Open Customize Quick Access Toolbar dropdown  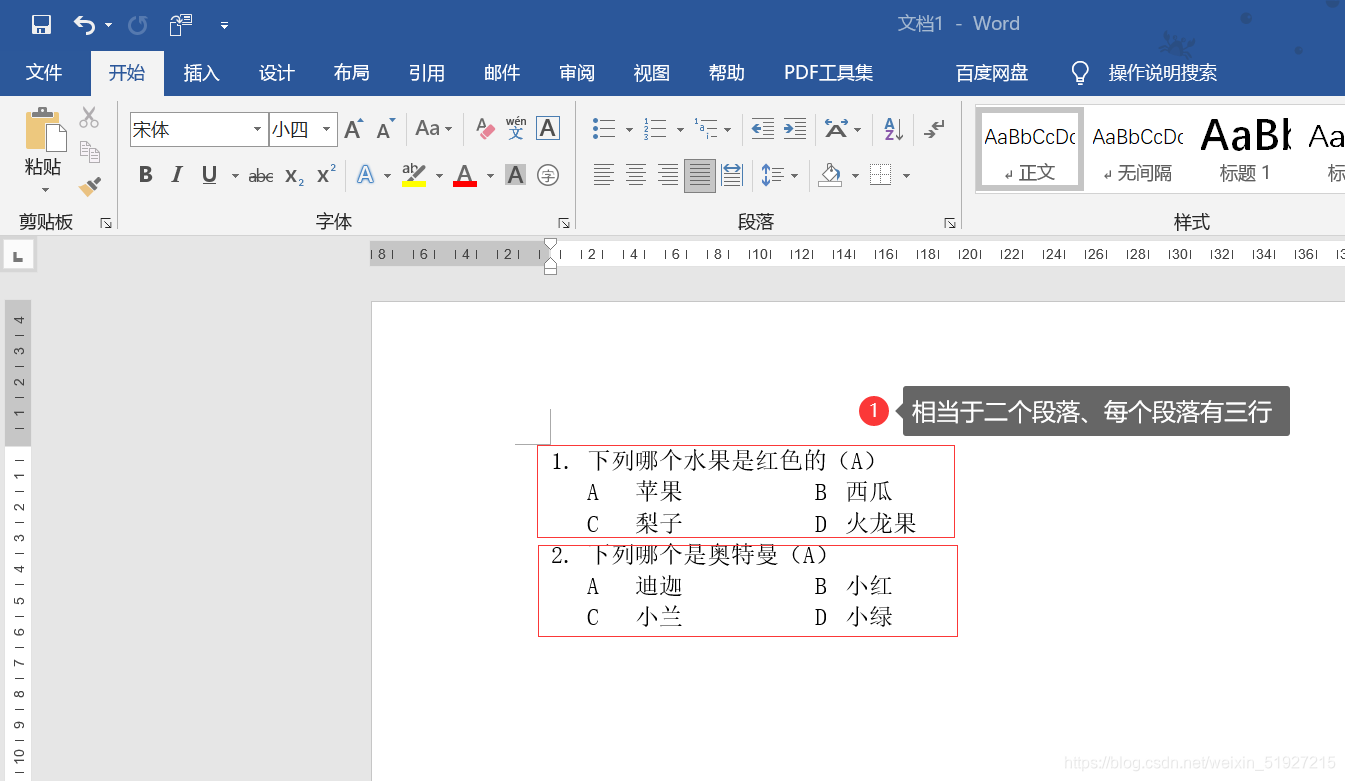pyautogui.click(x=224, y=25)
